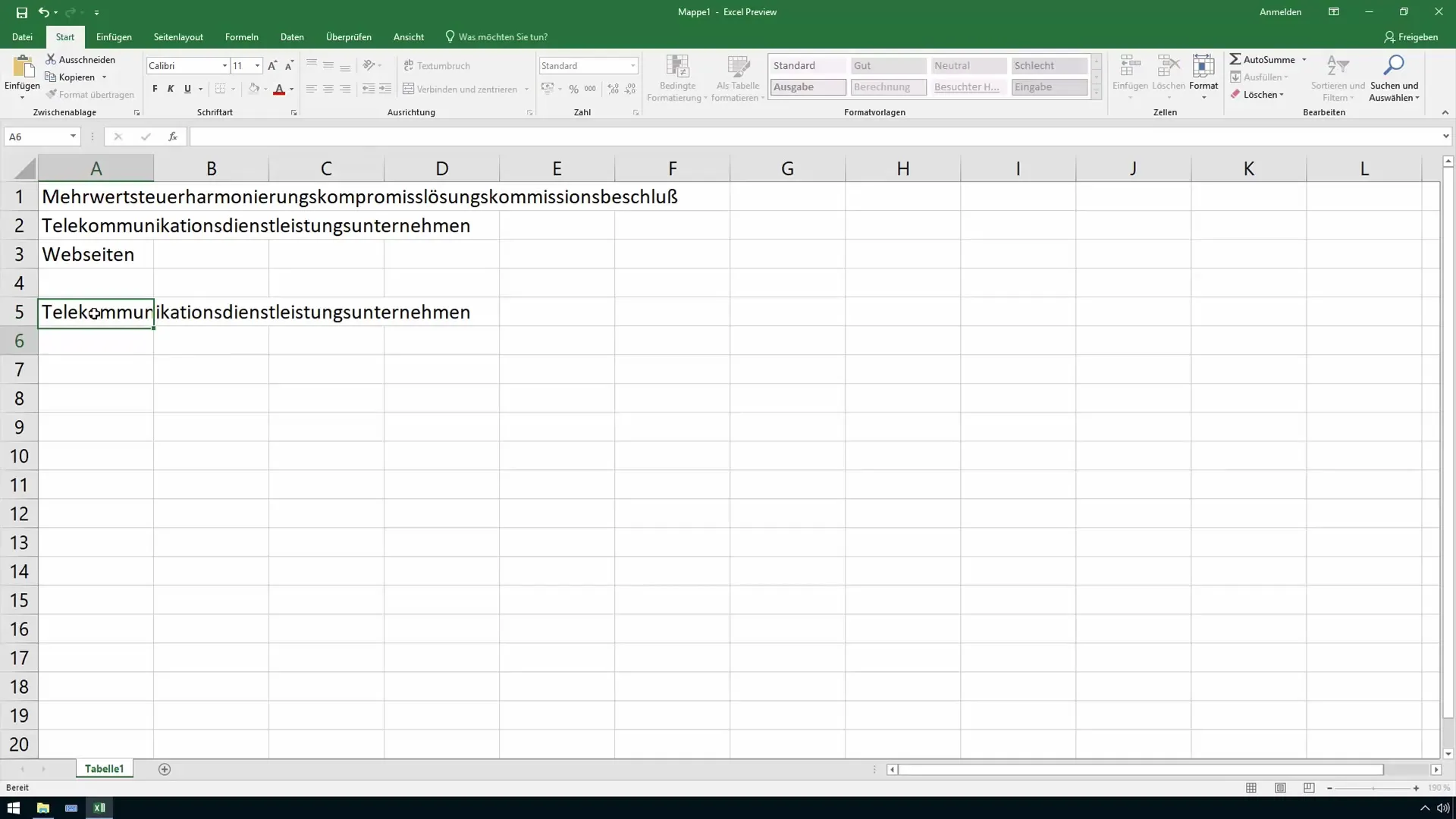Switch to Daten tab
Viewport: 1456px width, 819px height.
coord(292,37)
